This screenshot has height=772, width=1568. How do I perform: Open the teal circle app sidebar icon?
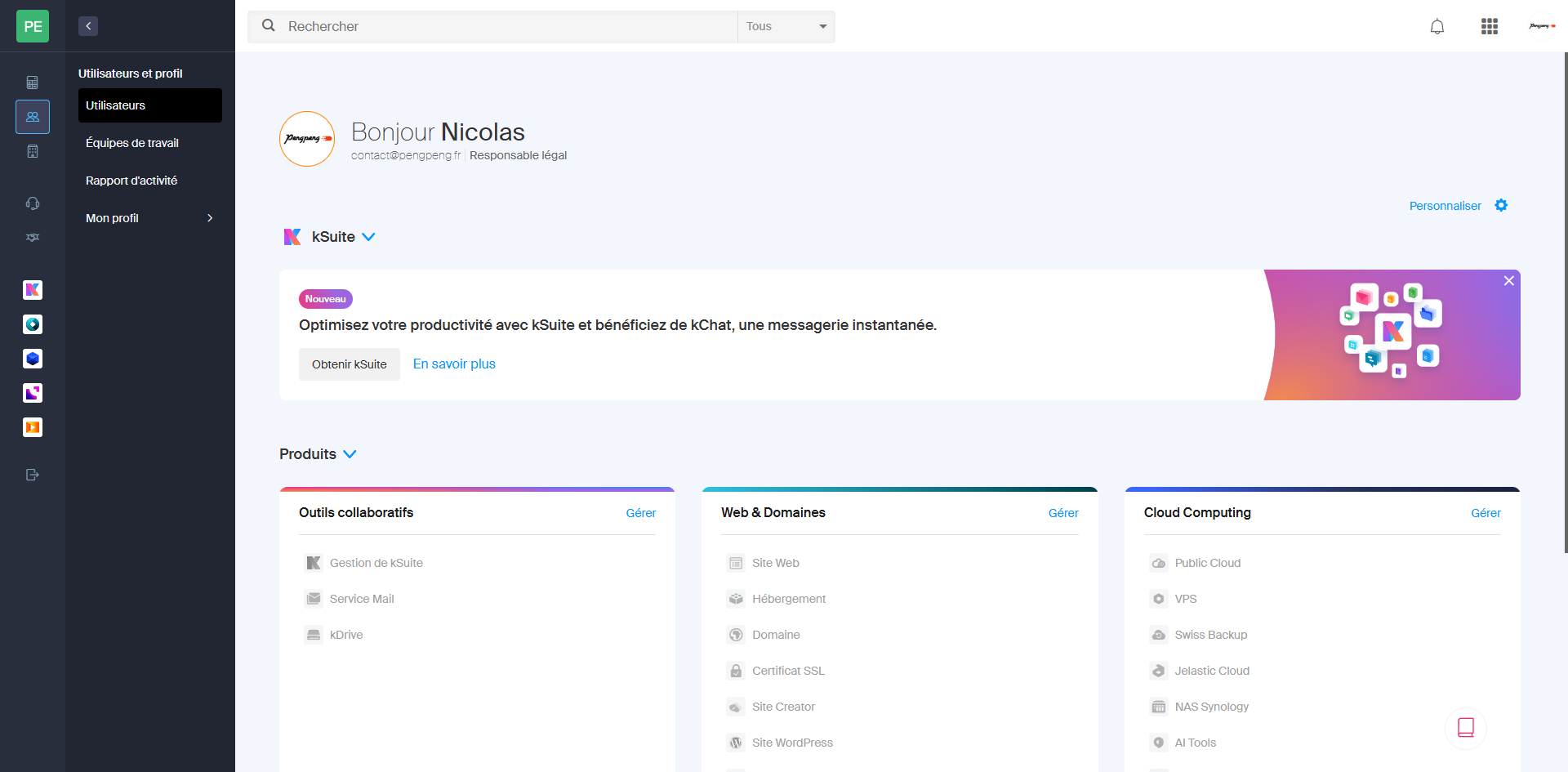[33, 324]
